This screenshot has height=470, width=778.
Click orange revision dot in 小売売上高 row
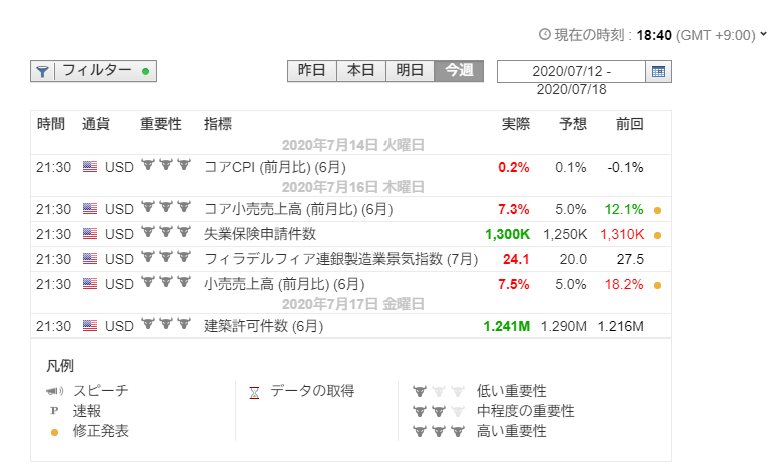[x=657, y=285]
